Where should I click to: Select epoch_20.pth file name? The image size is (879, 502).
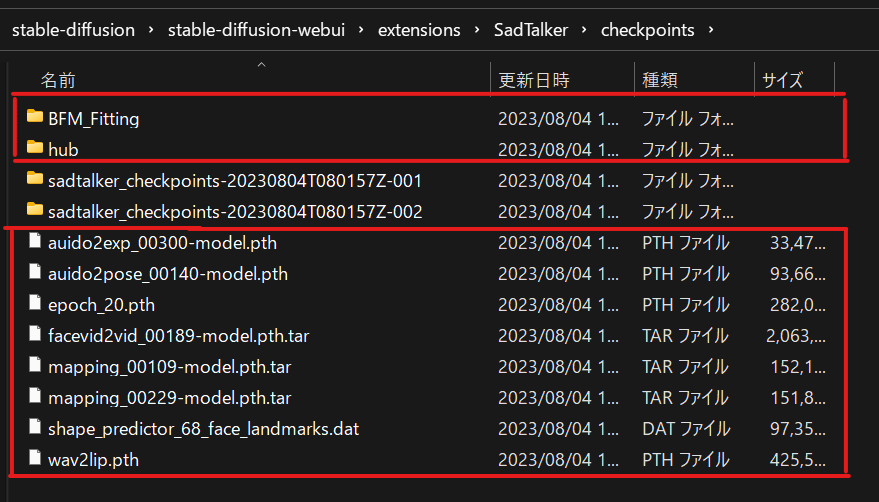(x=101, y=305)
